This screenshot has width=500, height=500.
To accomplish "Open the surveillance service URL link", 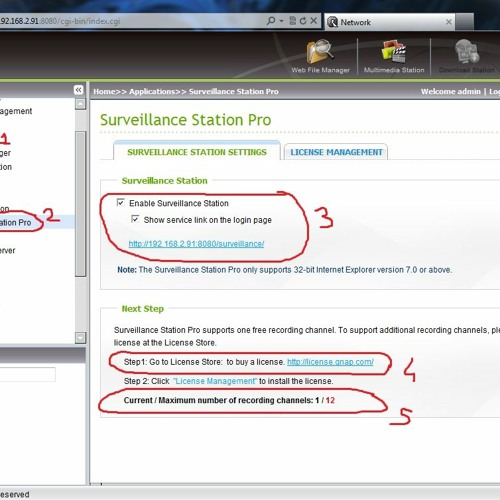I will [x=196, y=244].
